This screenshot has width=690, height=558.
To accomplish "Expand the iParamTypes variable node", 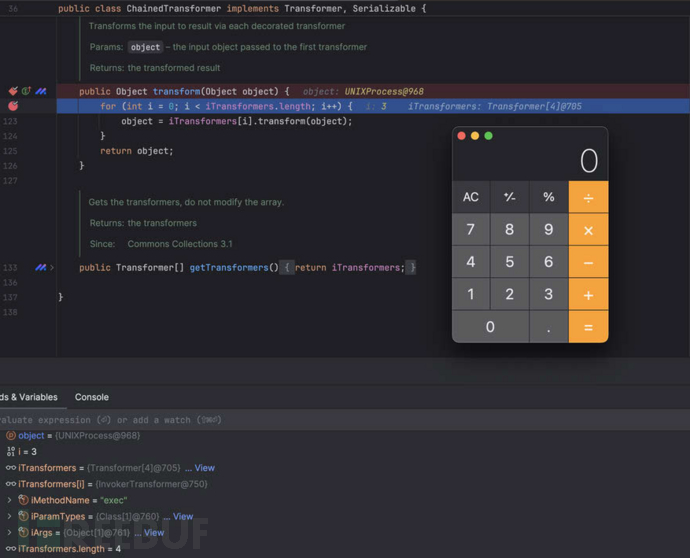I will click(9, 517).
